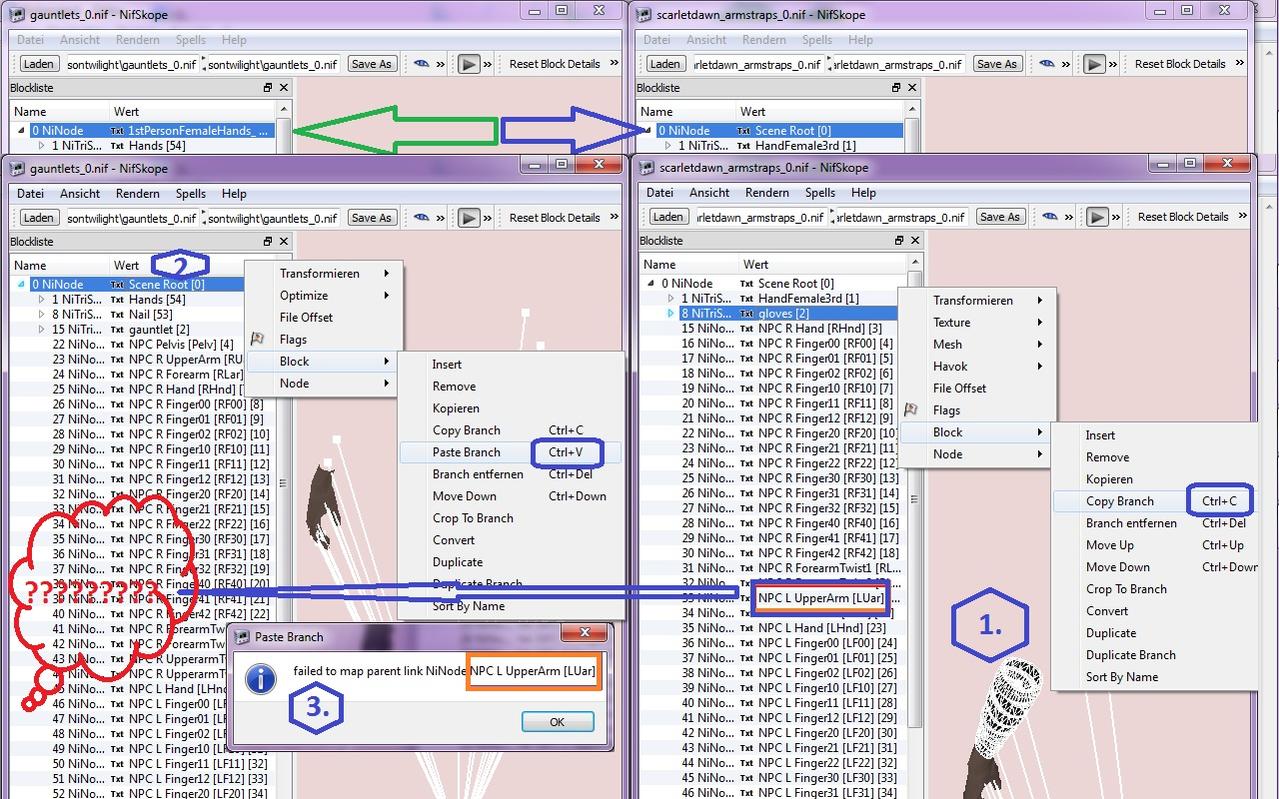Image resolution: width=1279 pixels, height=799 pixels.
Task: Select Copy Branch in the right context menu
Action: point(1119,501)
